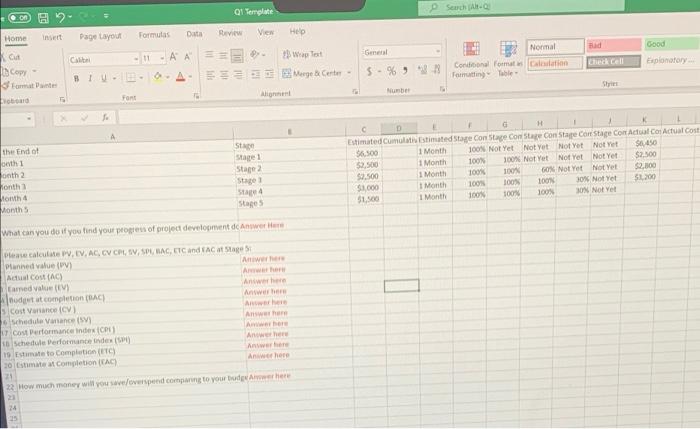Click the Decrease Indent icon
The image size is (700, 429).
click(x=255, y=74)
